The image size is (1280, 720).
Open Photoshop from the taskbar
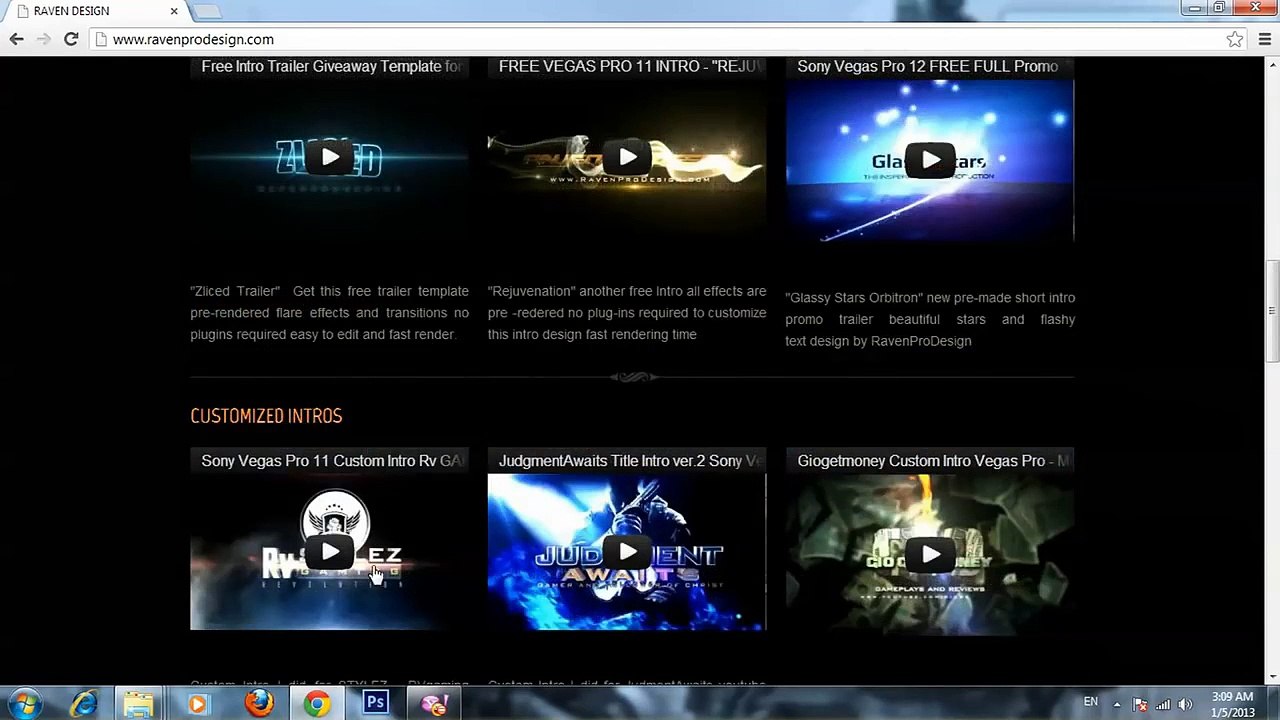pyautogui.click(x=376, y=704)
